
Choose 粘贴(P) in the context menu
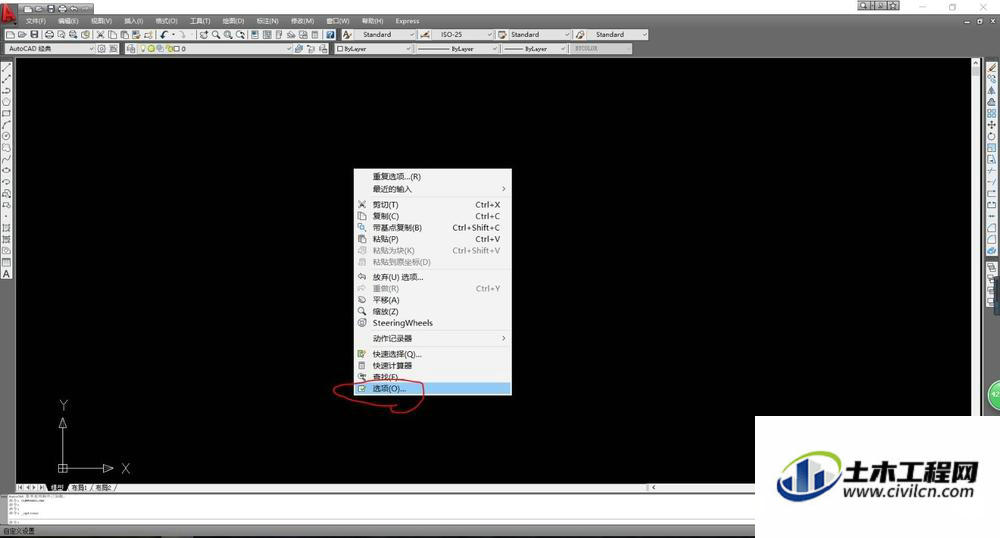click(x=432, y=239)
